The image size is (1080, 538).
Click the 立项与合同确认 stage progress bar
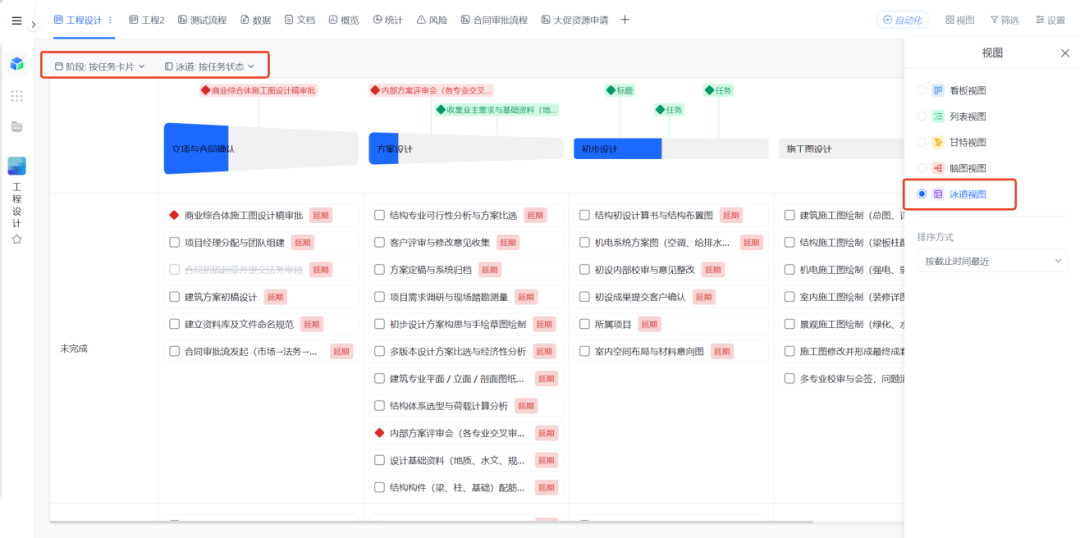[261, 149]
